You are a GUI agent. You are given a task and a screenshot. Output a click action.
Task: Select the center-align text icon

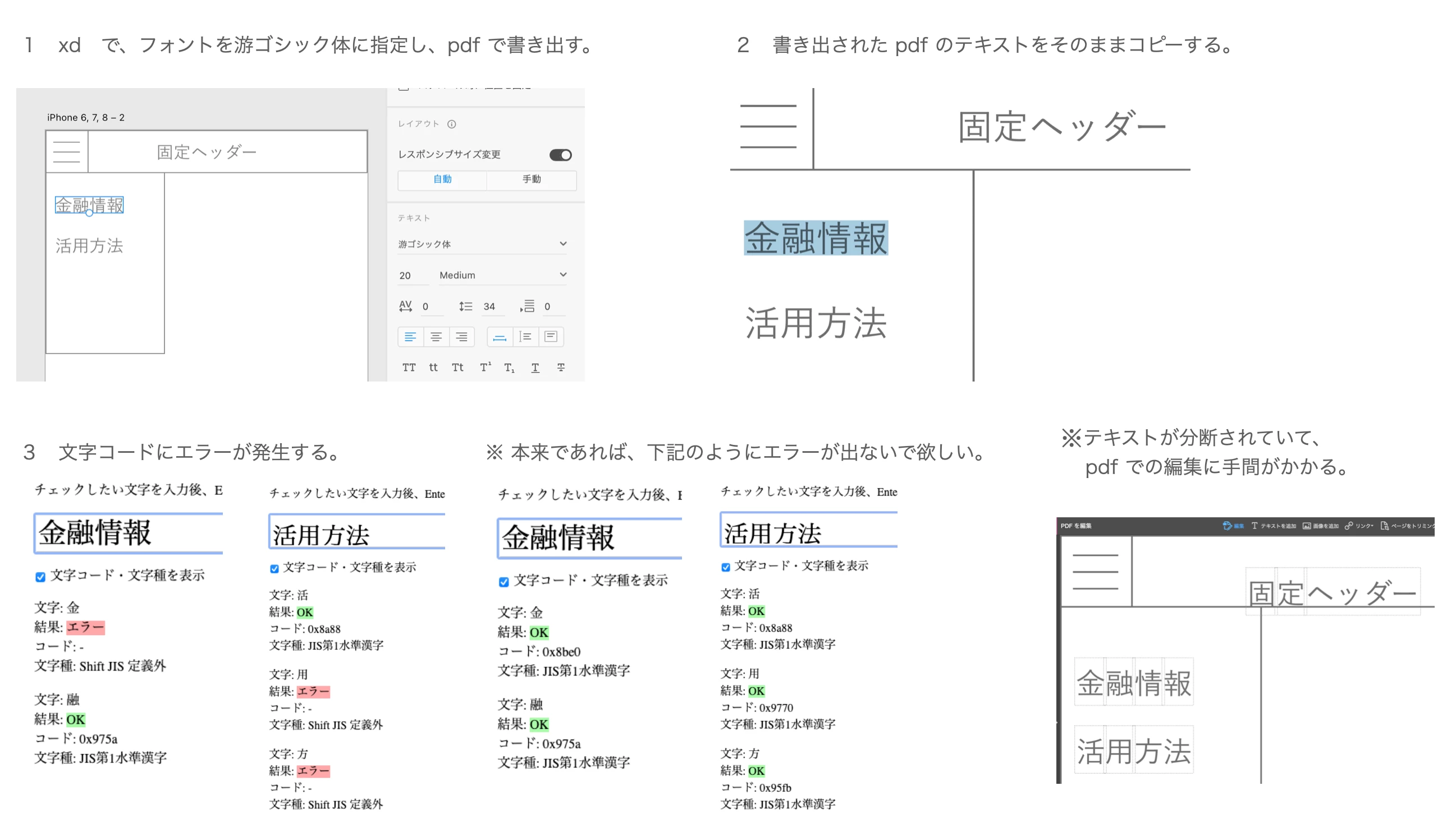point(435,337)
